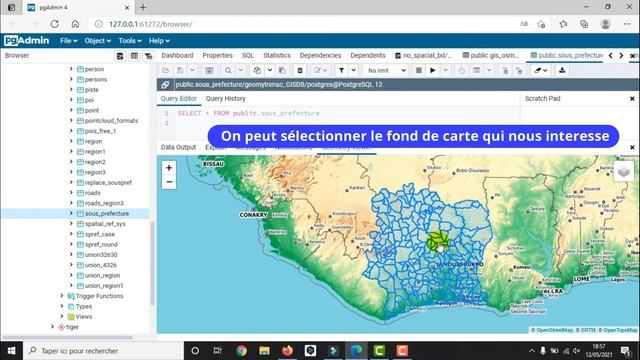Image resolution: width=640 pixels, height=360 pixels.
Task: Switch to the Data Output tab
Action: tap(178, 147)
